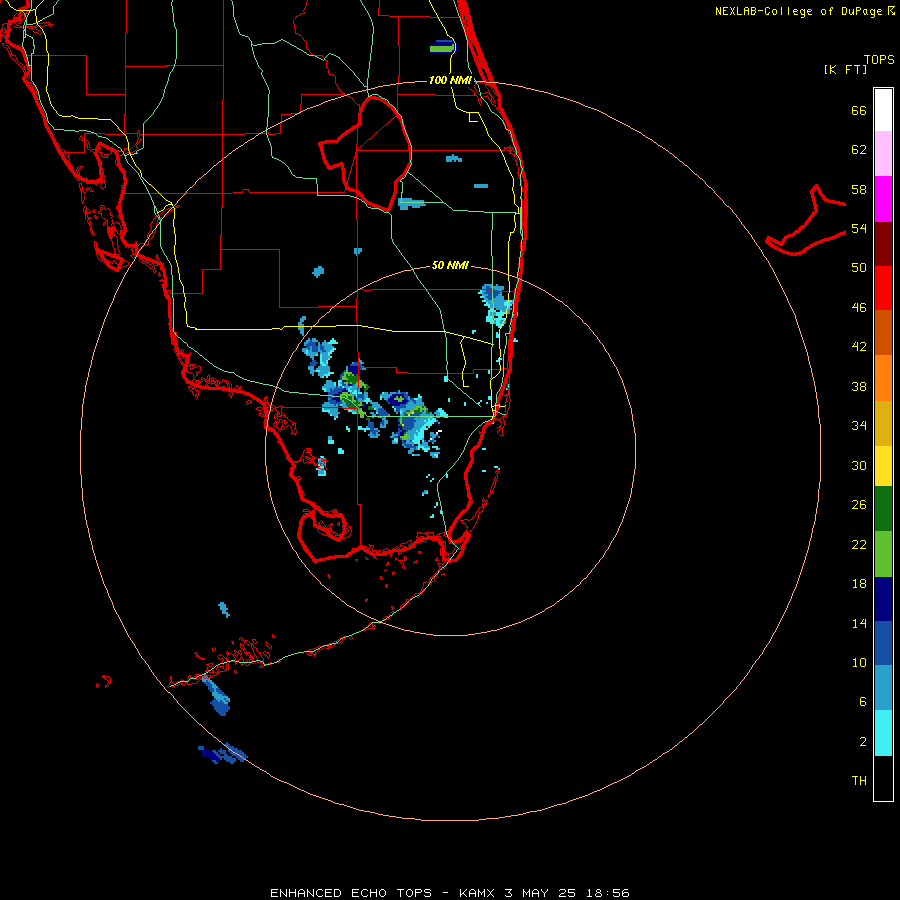
Task: Click the "46" legend value
Action: tap(859, 308)
